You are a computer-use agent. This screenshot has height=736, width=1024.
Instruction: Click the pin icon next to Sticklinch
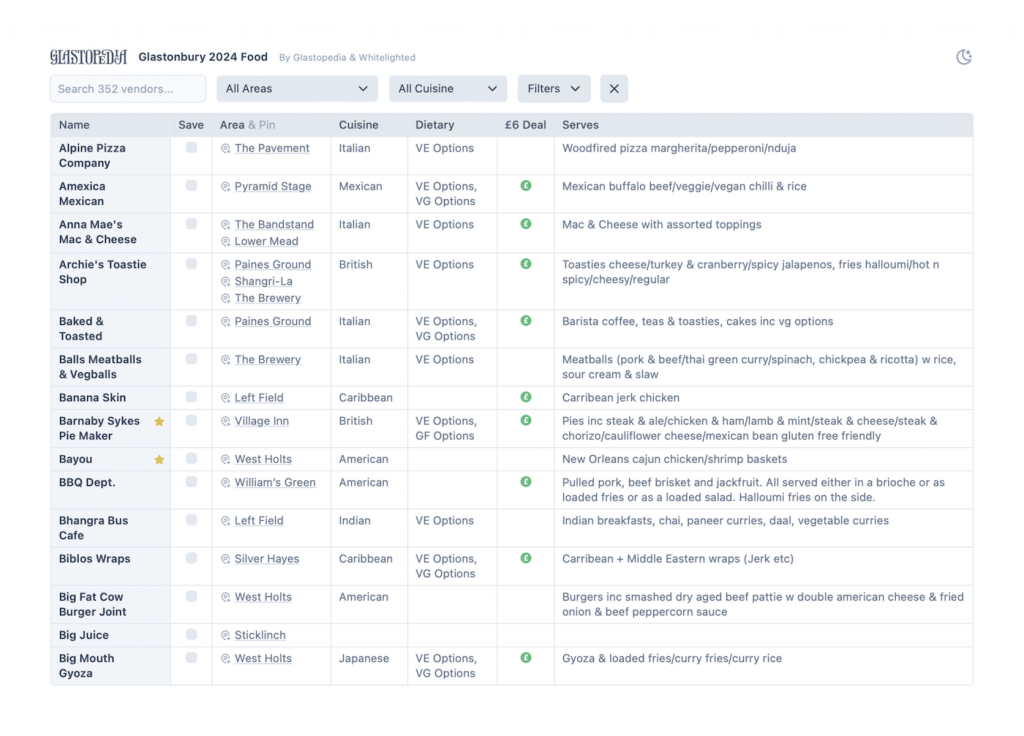[225, 635]
